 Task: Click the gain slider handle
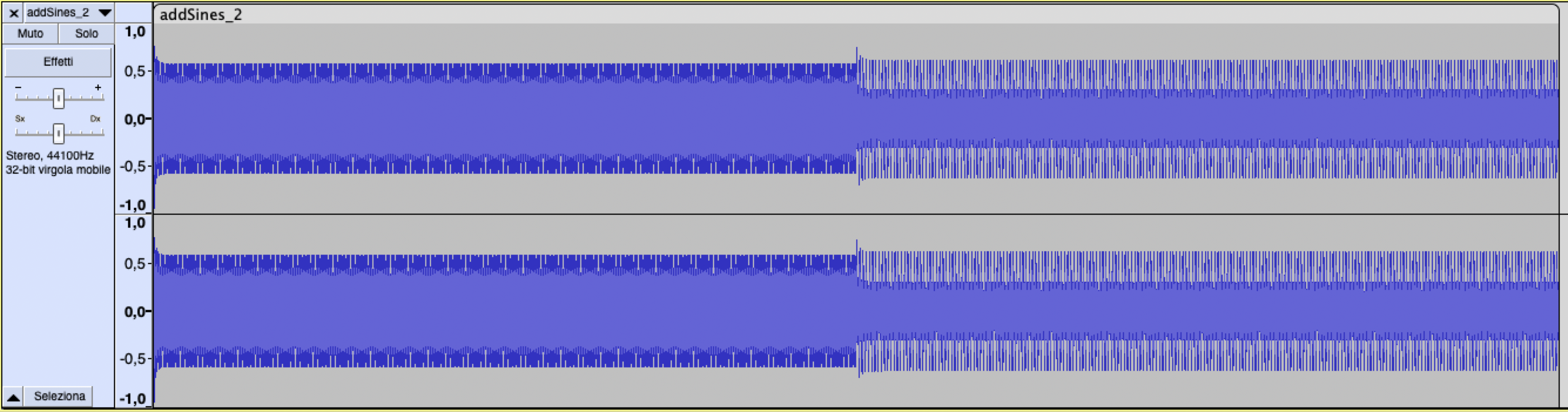59,98
